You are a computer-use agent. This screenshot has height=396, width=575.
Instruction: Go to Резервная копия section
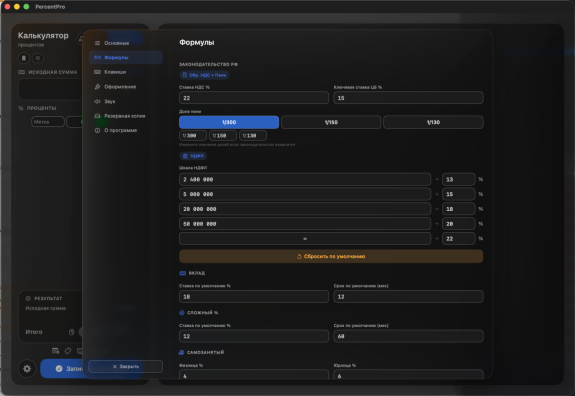pyautogui.click(x=125, y=116)
